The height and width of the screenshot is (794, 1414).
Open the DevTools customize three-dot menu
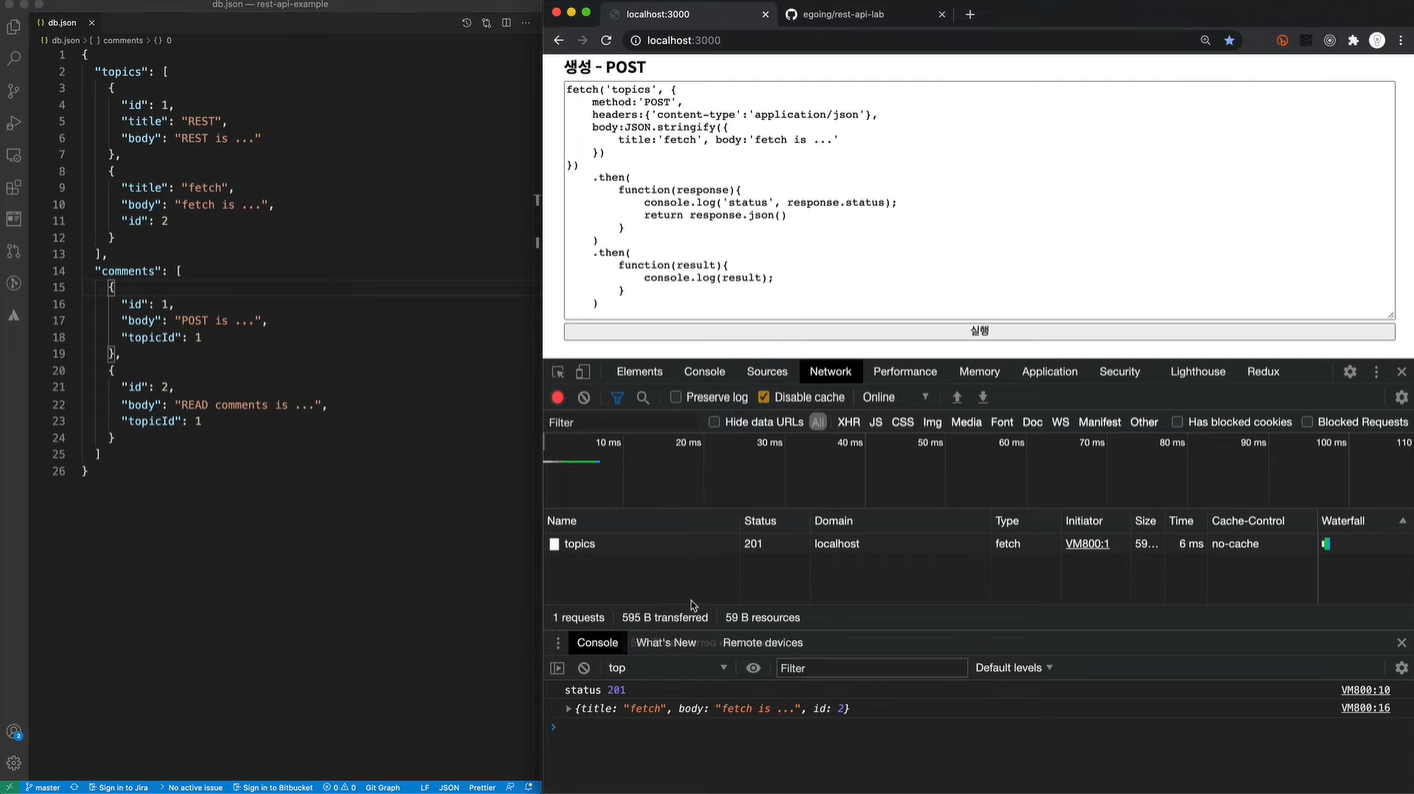tap(1376, 371)
